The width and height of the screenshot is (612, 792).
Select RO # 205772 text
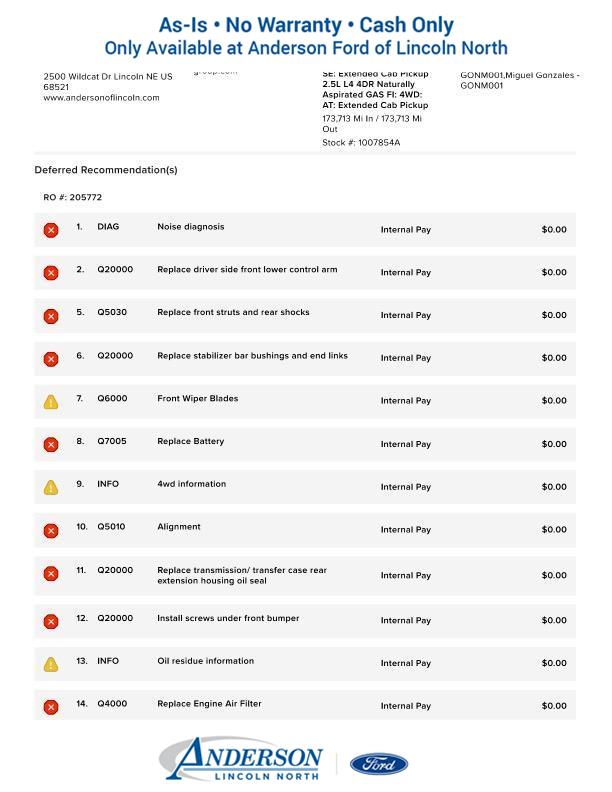coord(73,198)
